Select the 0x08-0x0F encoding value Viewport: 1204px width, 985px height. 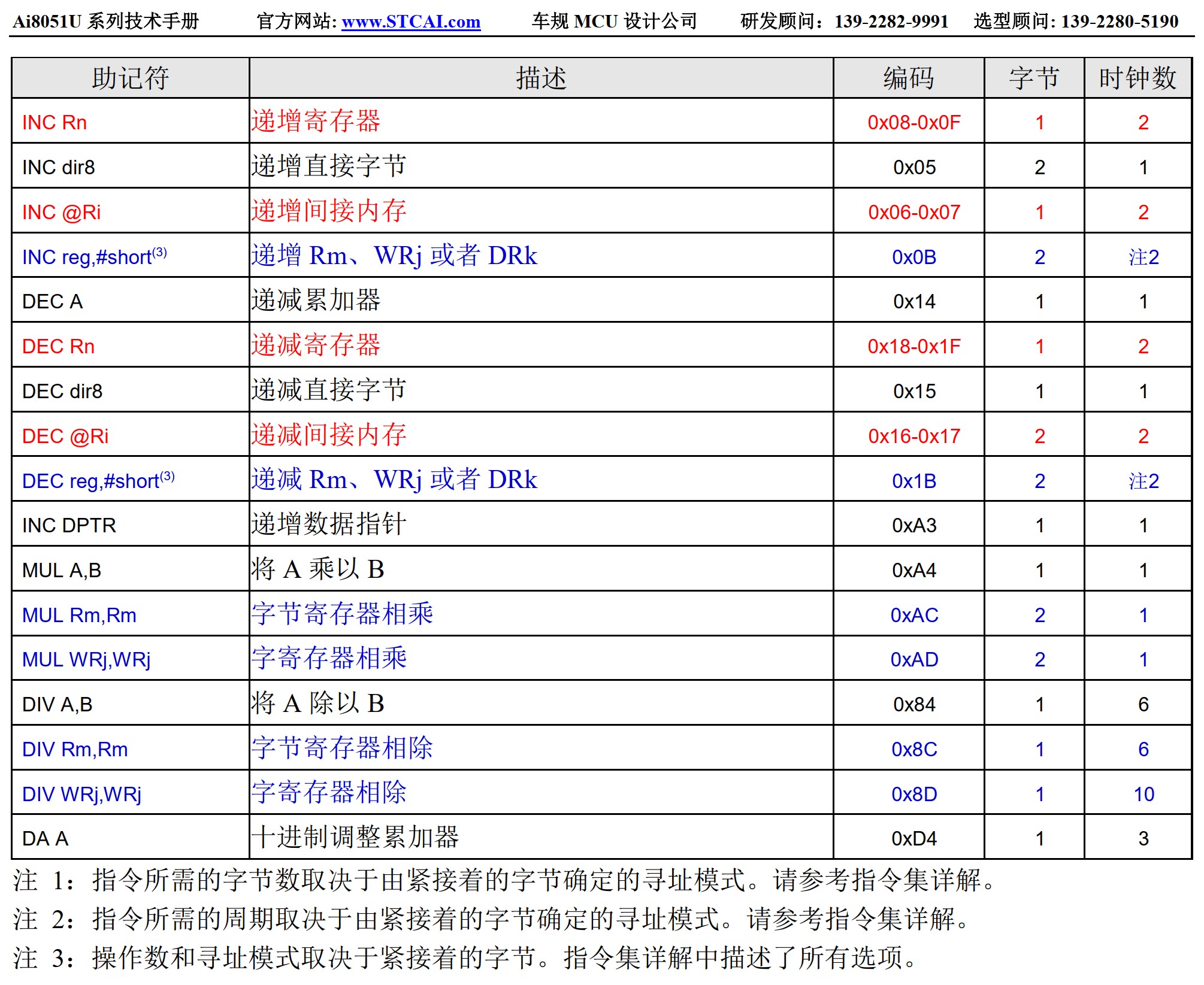pyautogui.click(x=913, y=122)
